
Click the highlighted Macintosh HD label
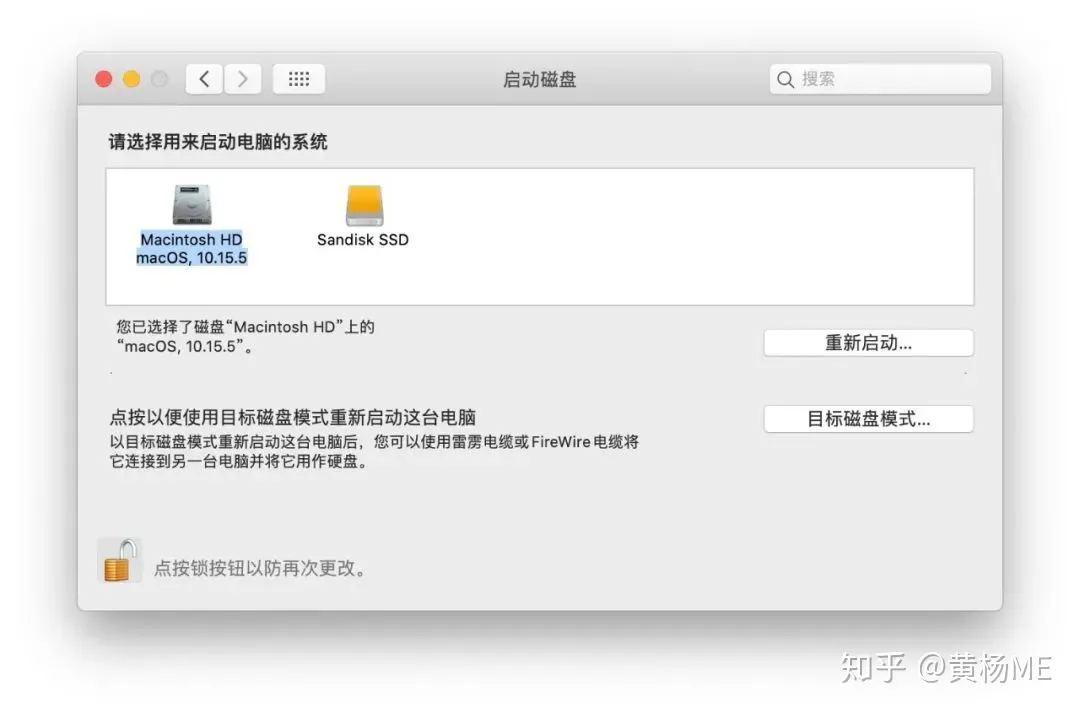pyautogui.click(x=191, y=239)
